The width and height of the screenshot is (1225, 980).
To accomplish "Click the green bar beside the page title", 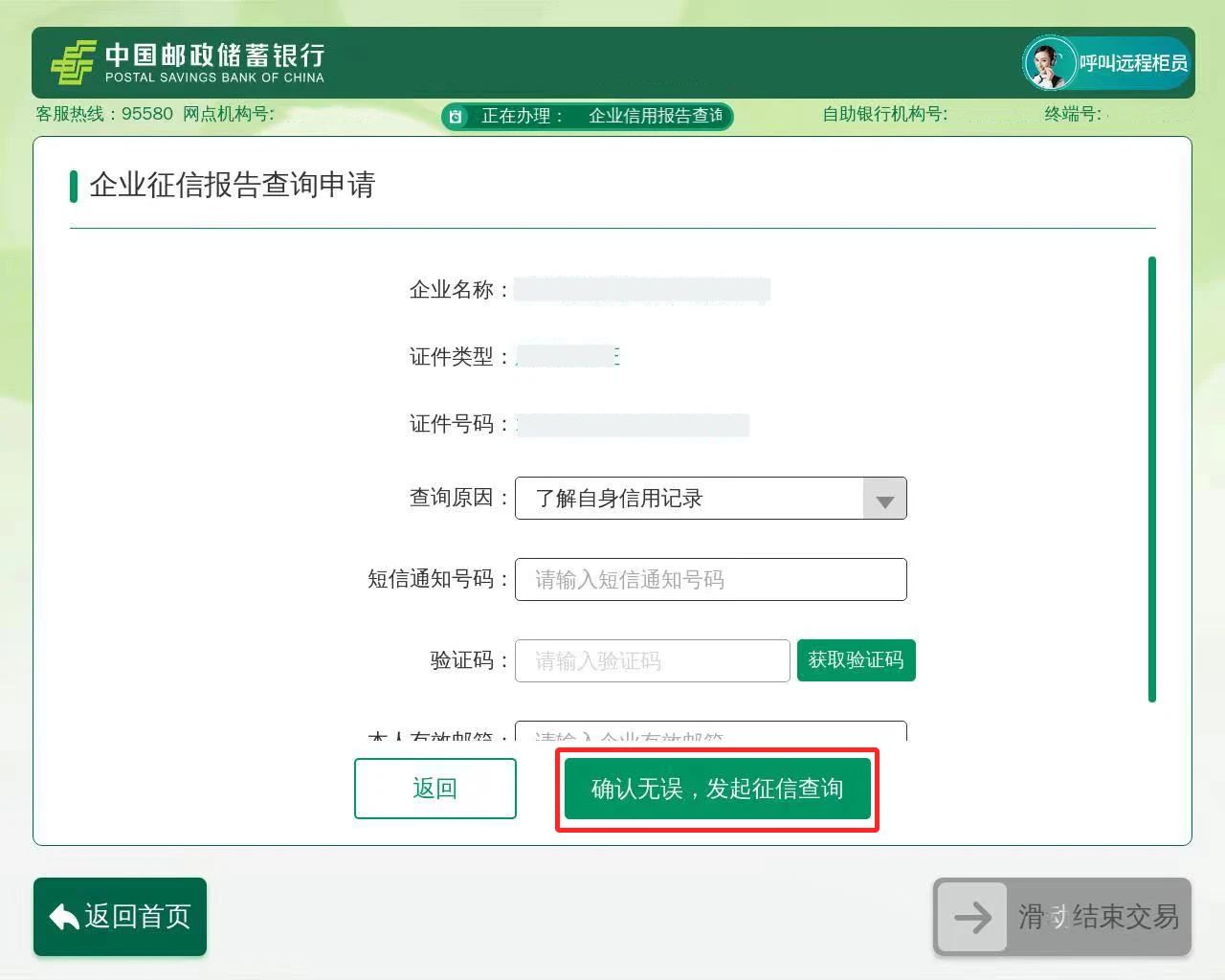I will tap(74, 186).
